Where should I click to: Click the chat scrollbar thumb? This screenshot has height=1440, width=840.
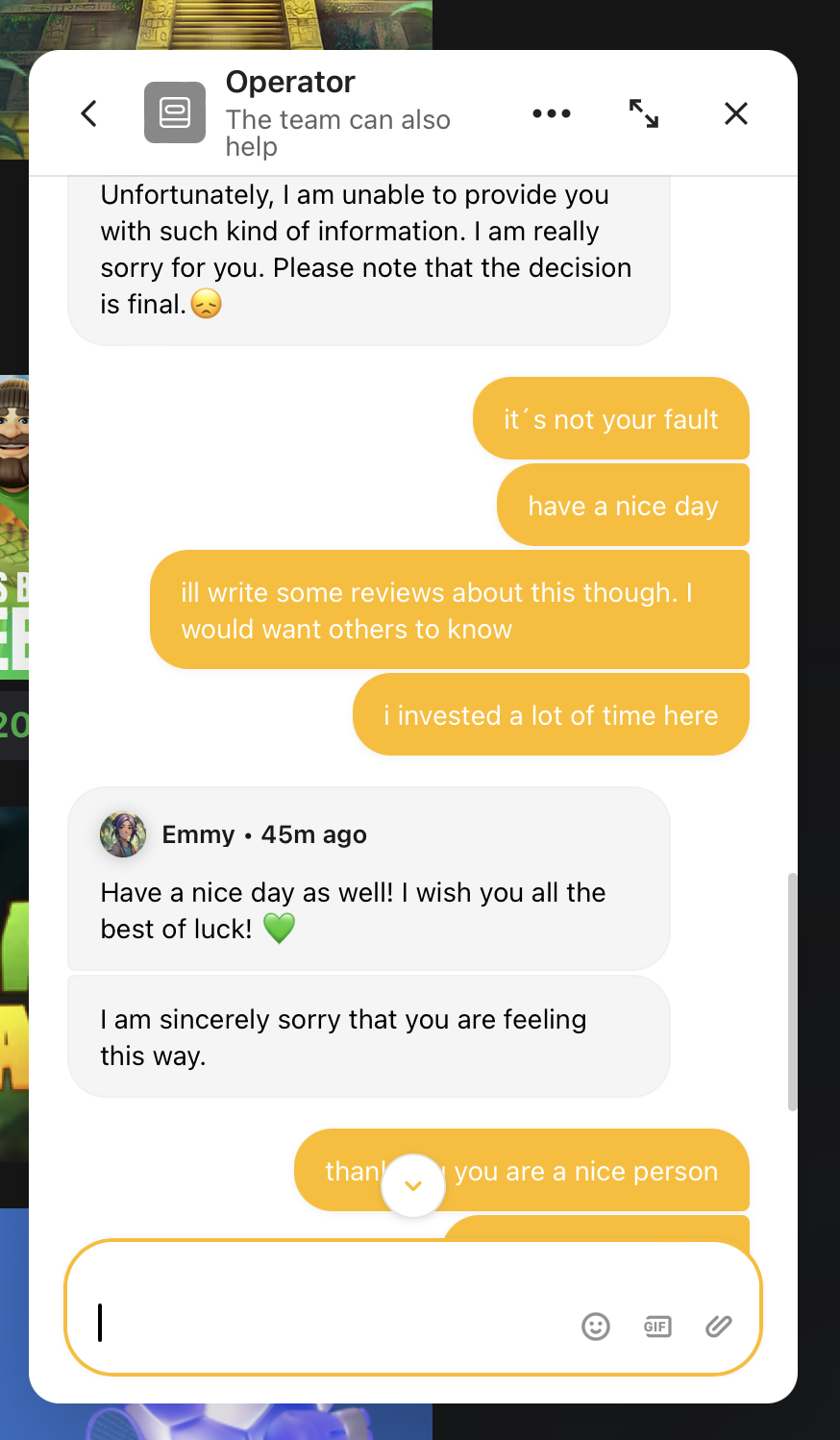click(x=792, y=990)
